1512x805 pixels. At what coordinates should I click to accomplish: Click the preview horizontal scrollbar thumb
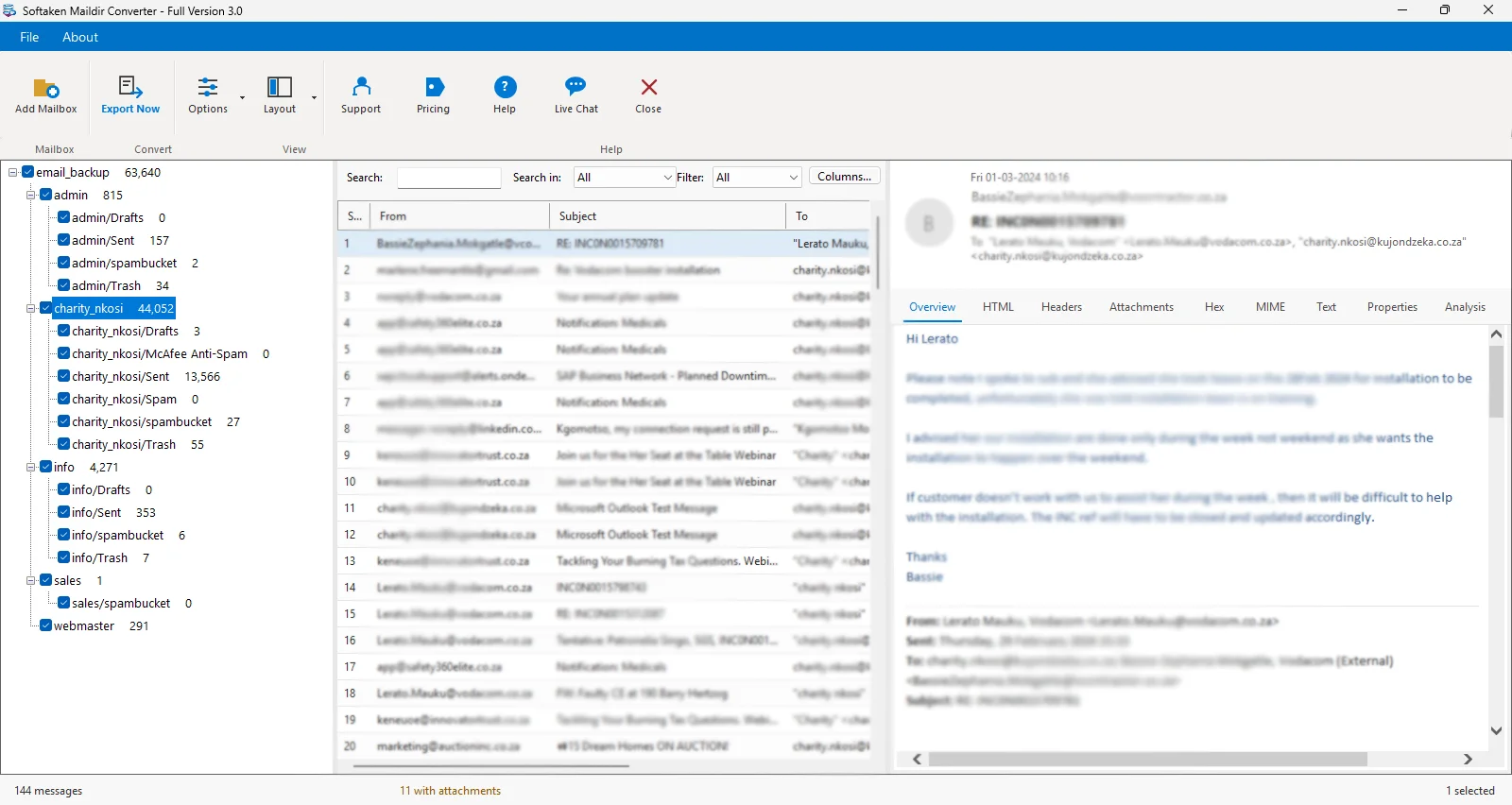pyautogui.click(x=1147, y=760)
